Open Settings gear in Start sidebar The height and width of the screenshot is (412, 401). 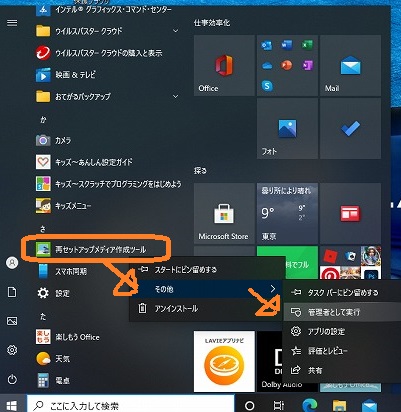[12, 350]
